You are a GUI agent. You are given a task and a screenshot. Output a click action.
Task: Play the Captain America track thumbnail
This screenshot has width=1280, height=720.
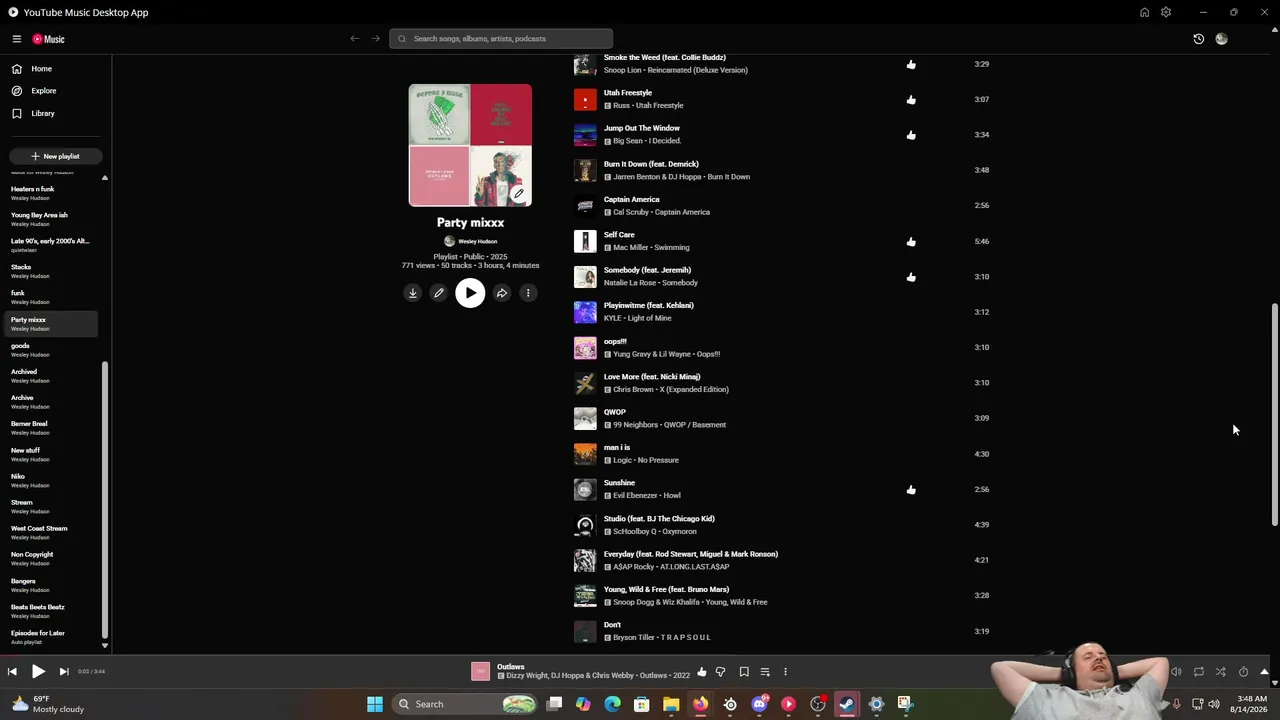click(585, 206)
